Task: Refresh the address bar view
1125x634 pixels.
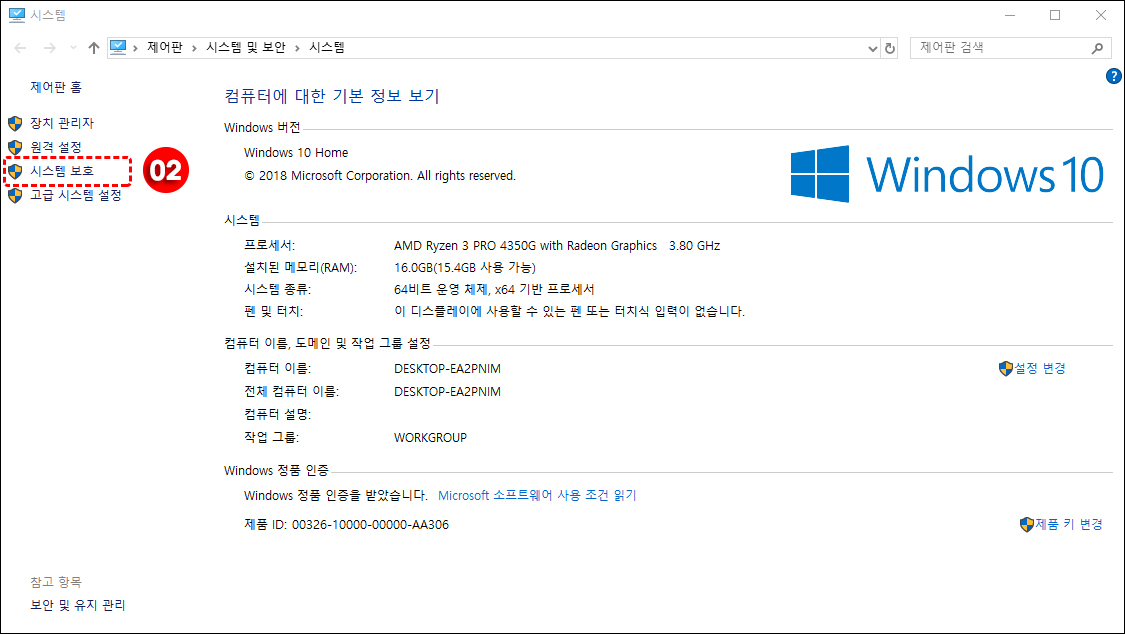Action: tap(890, 48)
